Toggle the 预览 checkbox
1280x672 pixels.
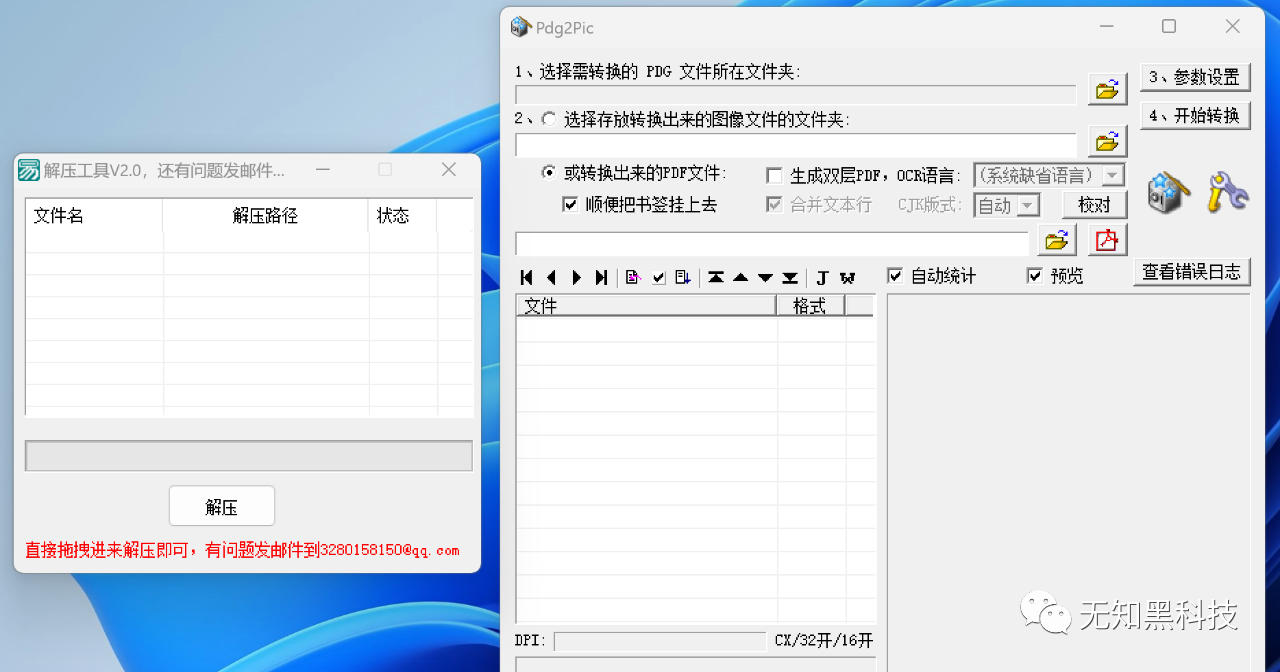point(1035,275)
